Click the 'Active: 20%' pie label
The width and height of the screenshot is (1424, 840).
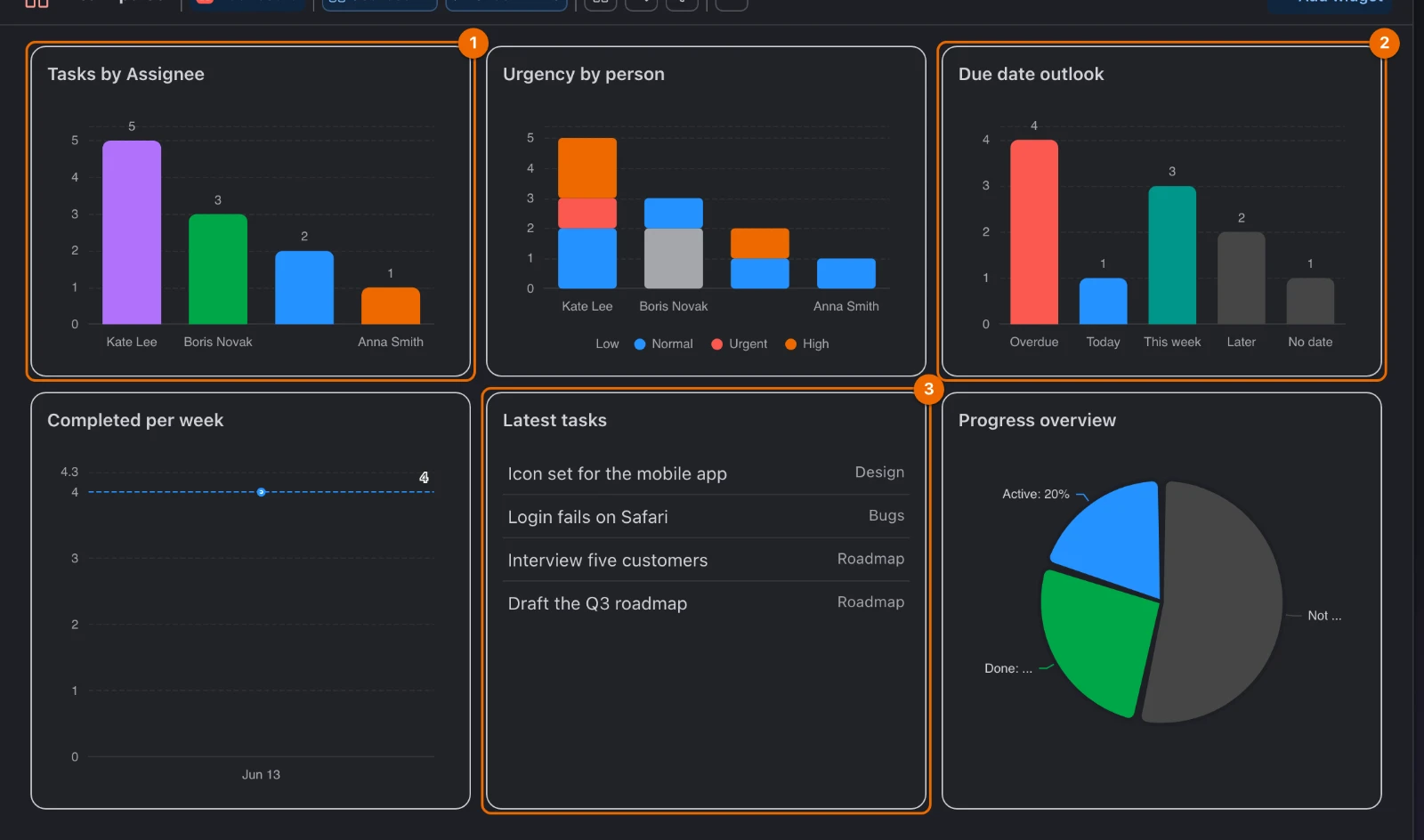pos(1035,494)
